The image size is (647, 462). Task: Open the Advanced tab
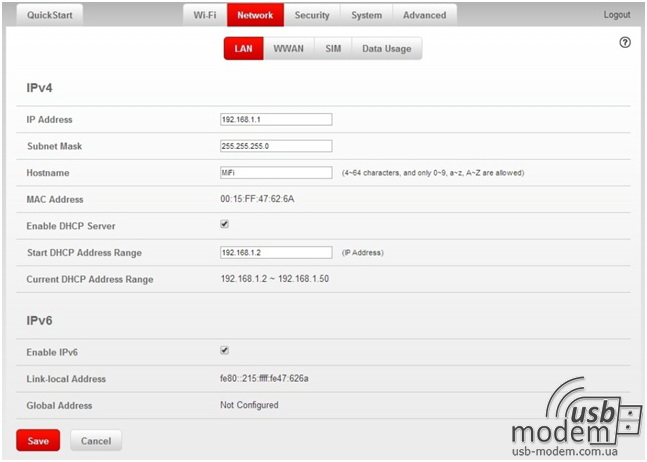(425, 15)
